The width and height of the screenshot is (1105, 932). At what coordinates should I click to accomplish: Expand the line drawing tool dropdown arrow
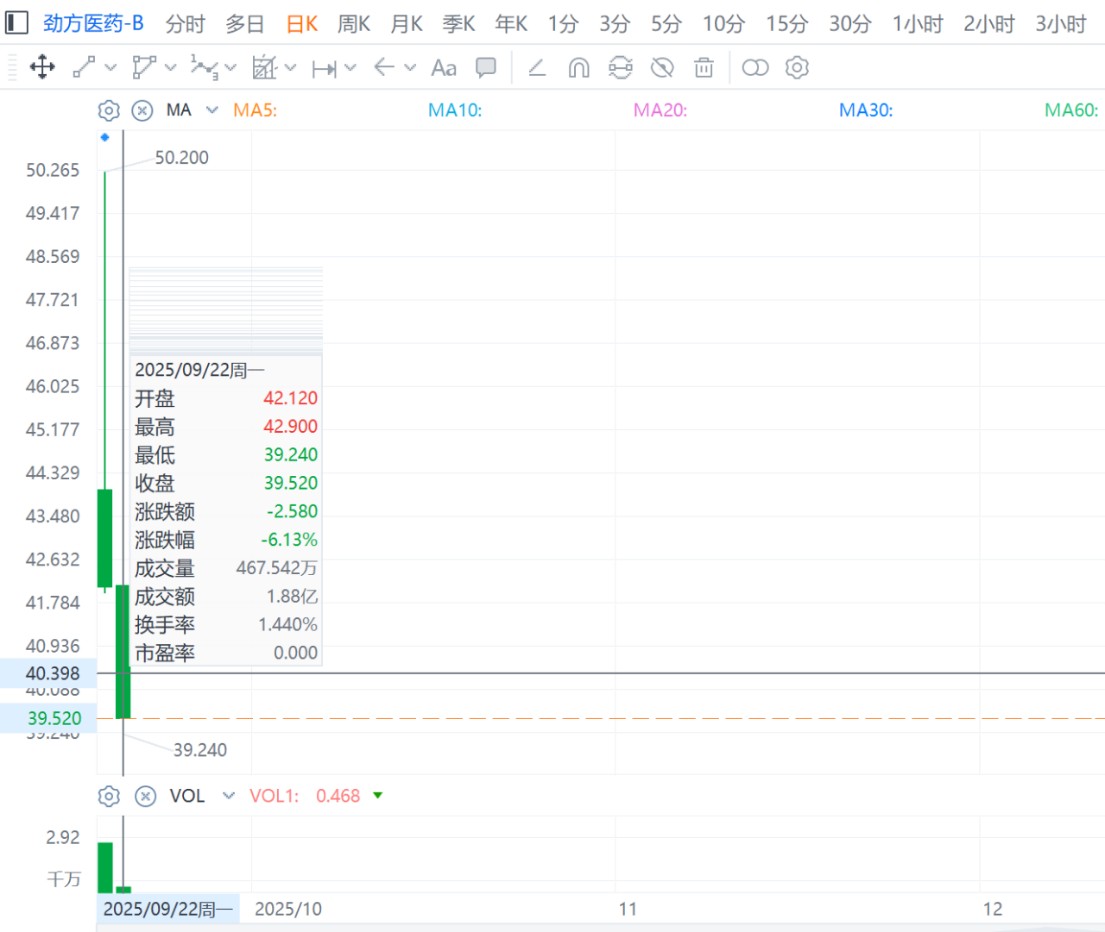point(111,68)
